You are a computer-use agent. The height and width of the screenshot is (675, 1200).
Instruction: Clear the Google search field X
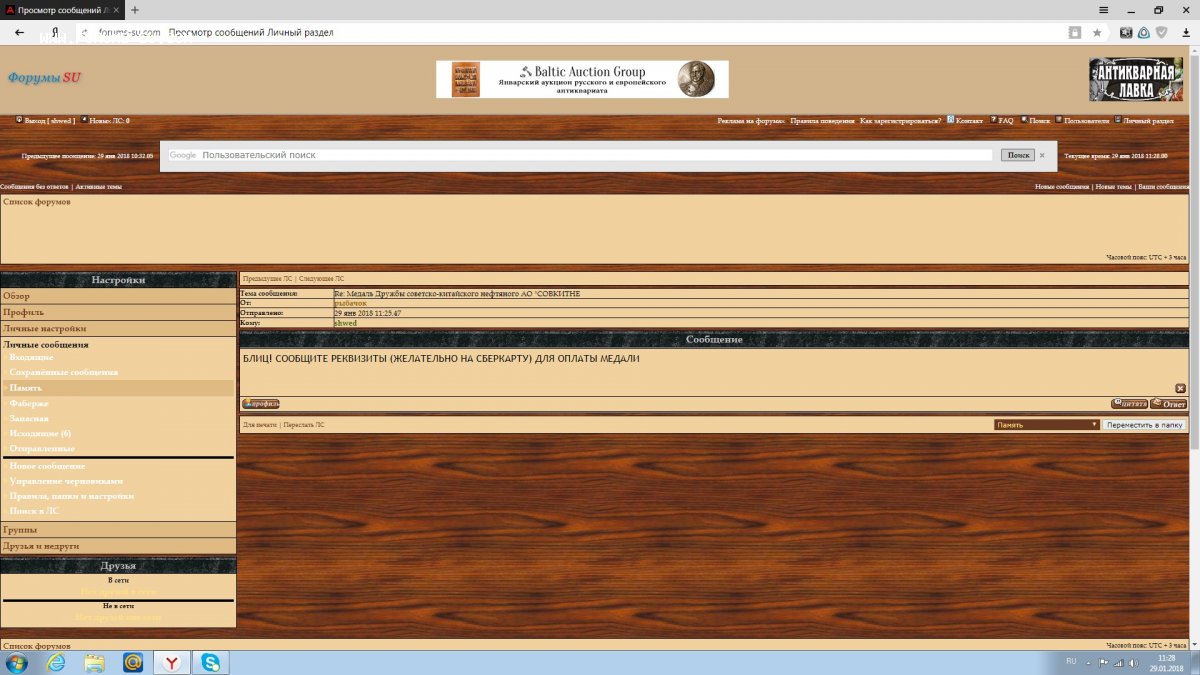(1041, 155)
